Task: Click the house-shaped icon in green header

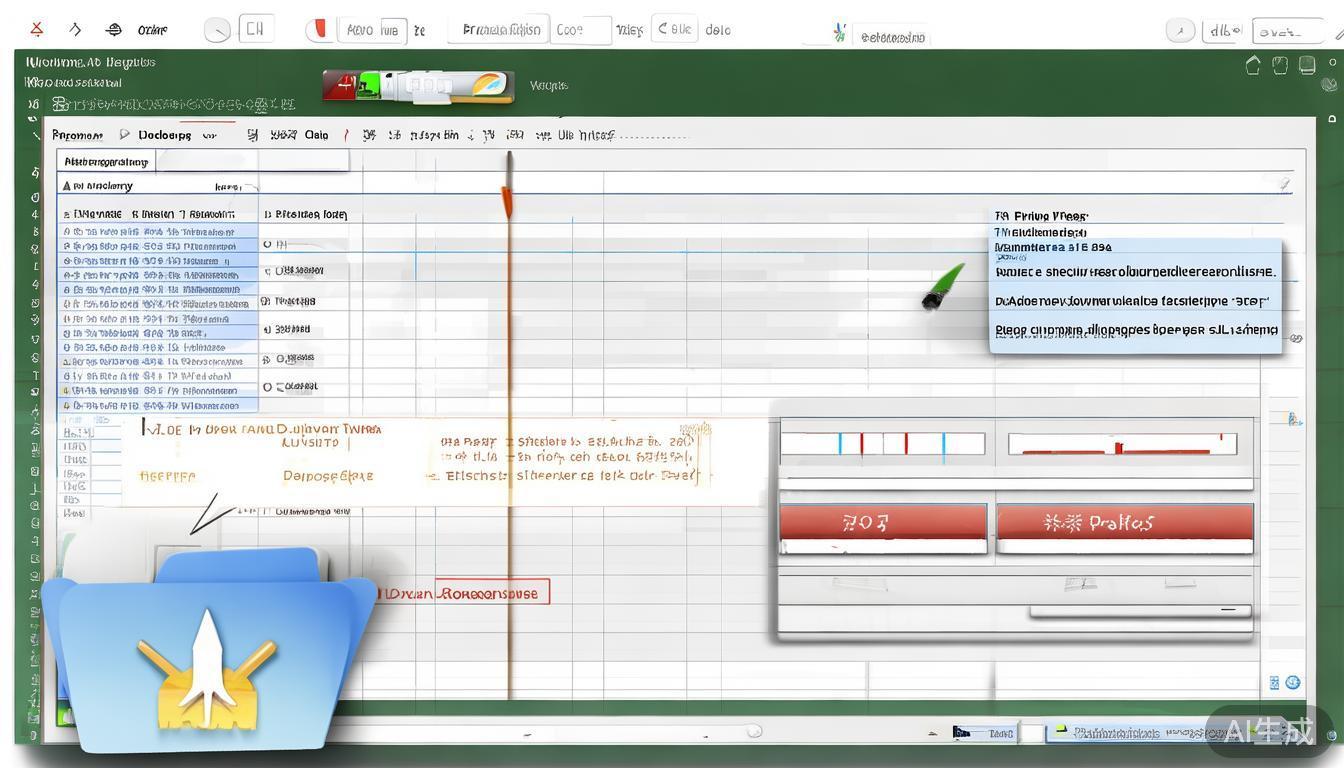Action: click(x=1253, y=66)
